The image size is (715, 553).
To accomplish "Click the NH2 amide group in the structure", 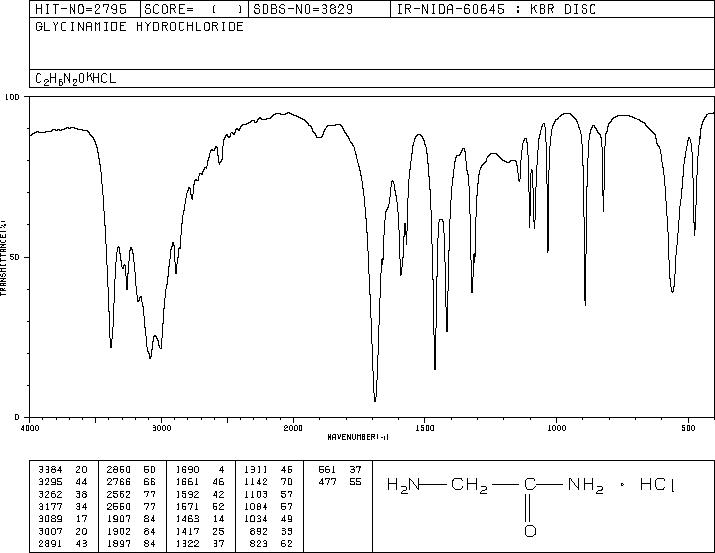I will click(x=586, y=485).
